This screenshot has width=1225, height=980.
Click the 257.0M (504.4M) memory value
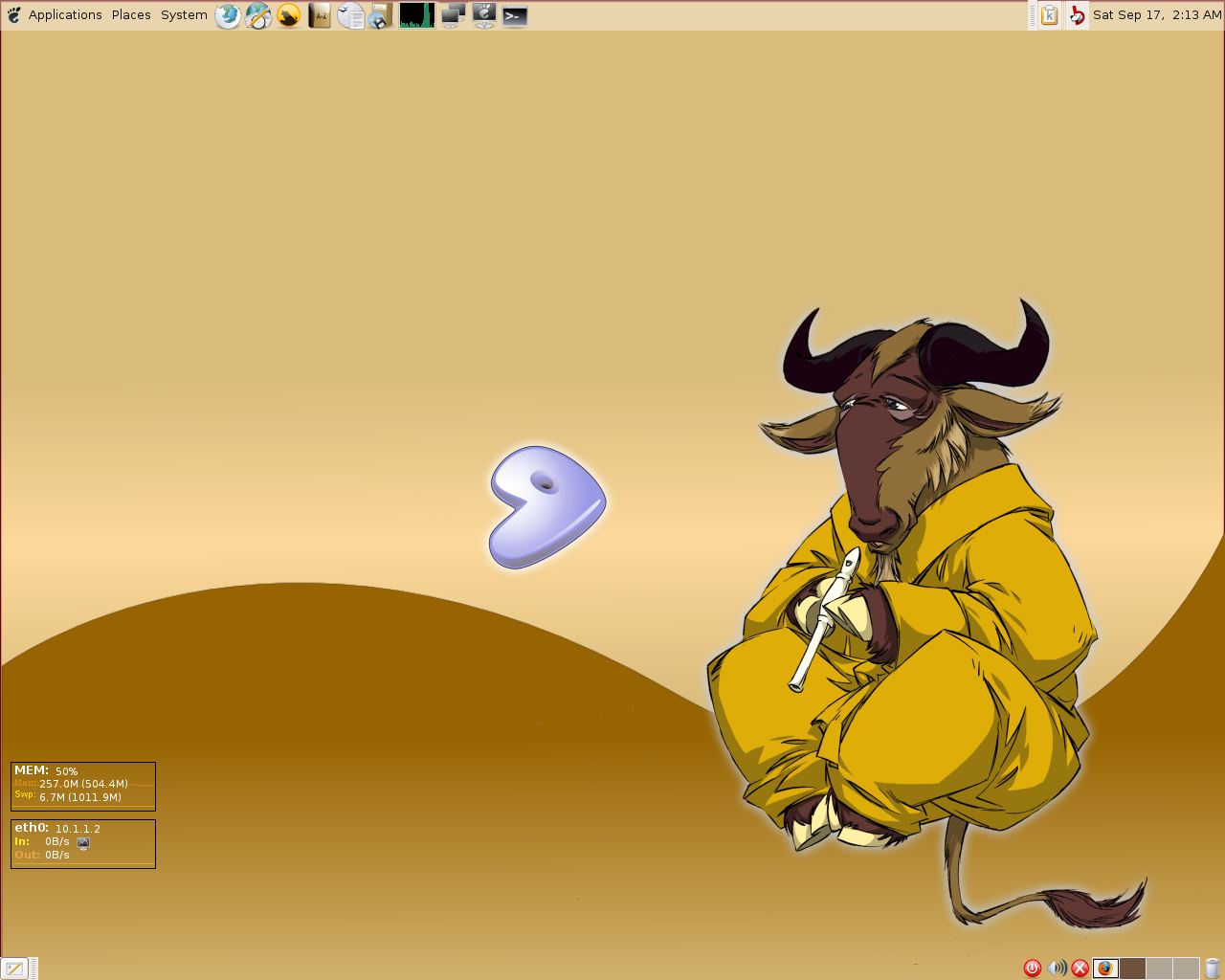tap(83, 784)
